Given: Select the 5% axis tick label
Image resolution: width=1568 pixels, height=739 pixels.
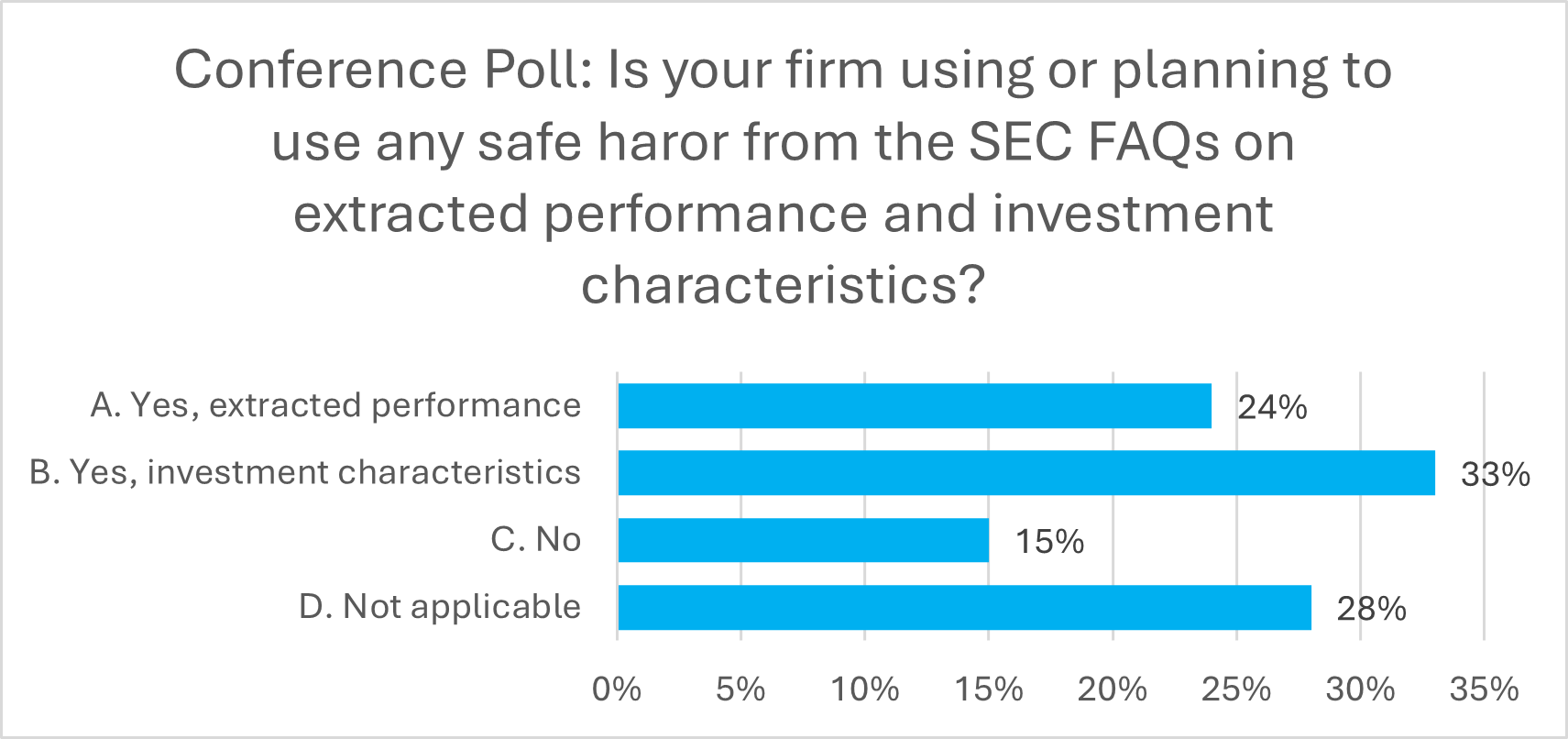Looking at the screenshot, I should (740, 689).
